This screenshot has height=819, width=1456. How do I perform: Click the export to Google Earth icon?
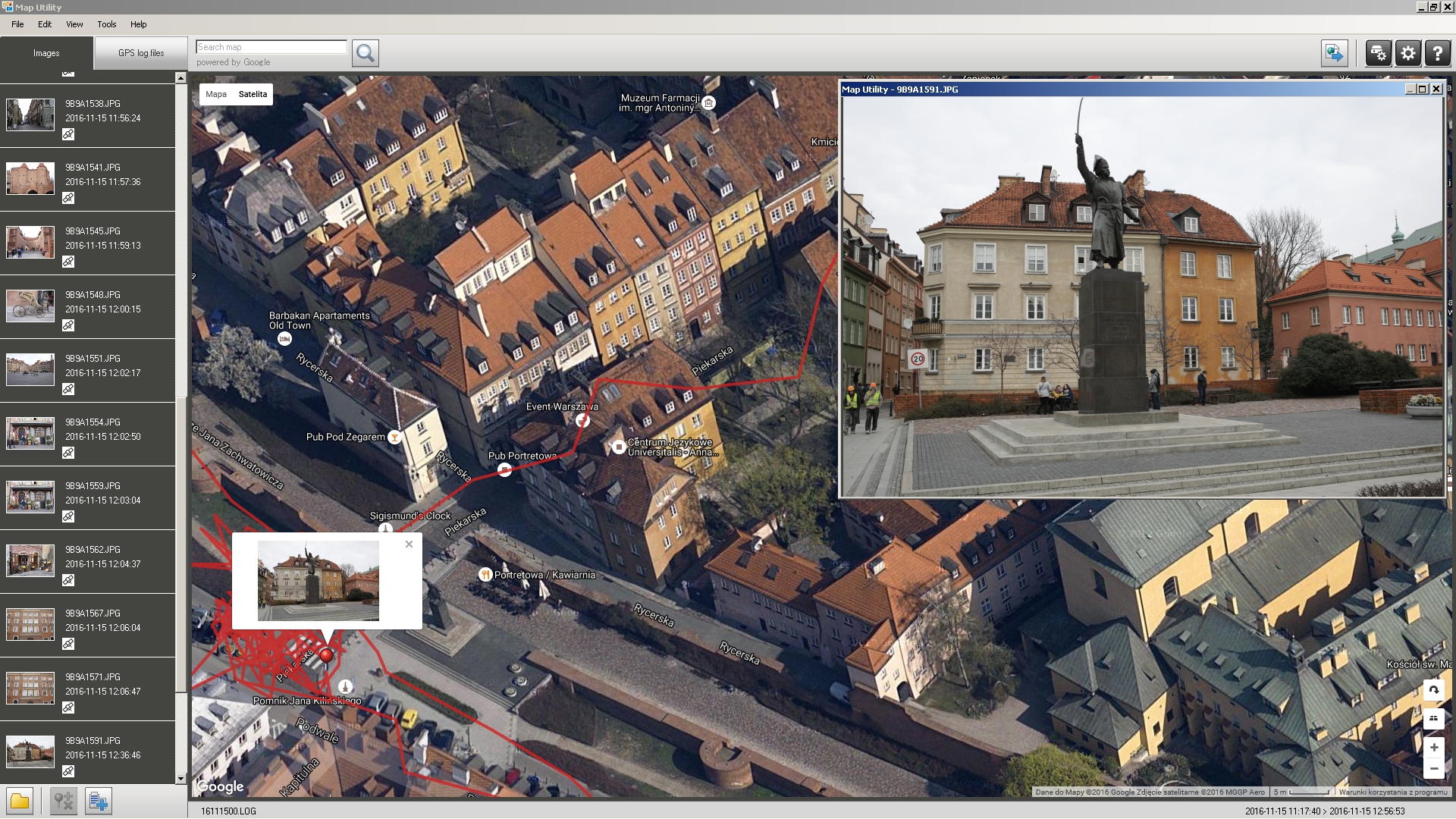[1334, 53]
